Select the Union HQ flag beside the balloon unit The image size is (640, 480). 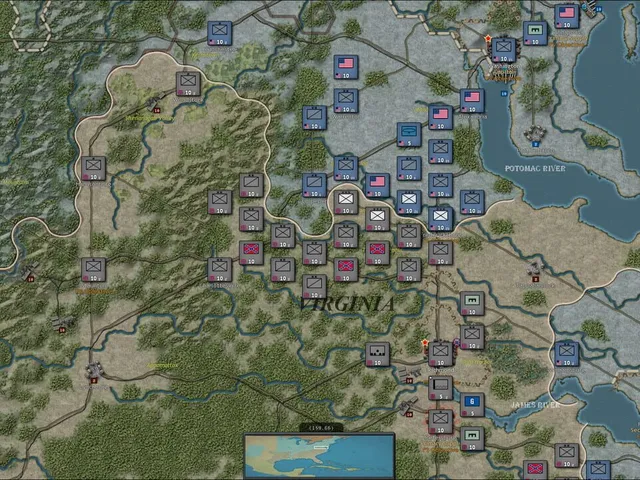pos(440,118)
